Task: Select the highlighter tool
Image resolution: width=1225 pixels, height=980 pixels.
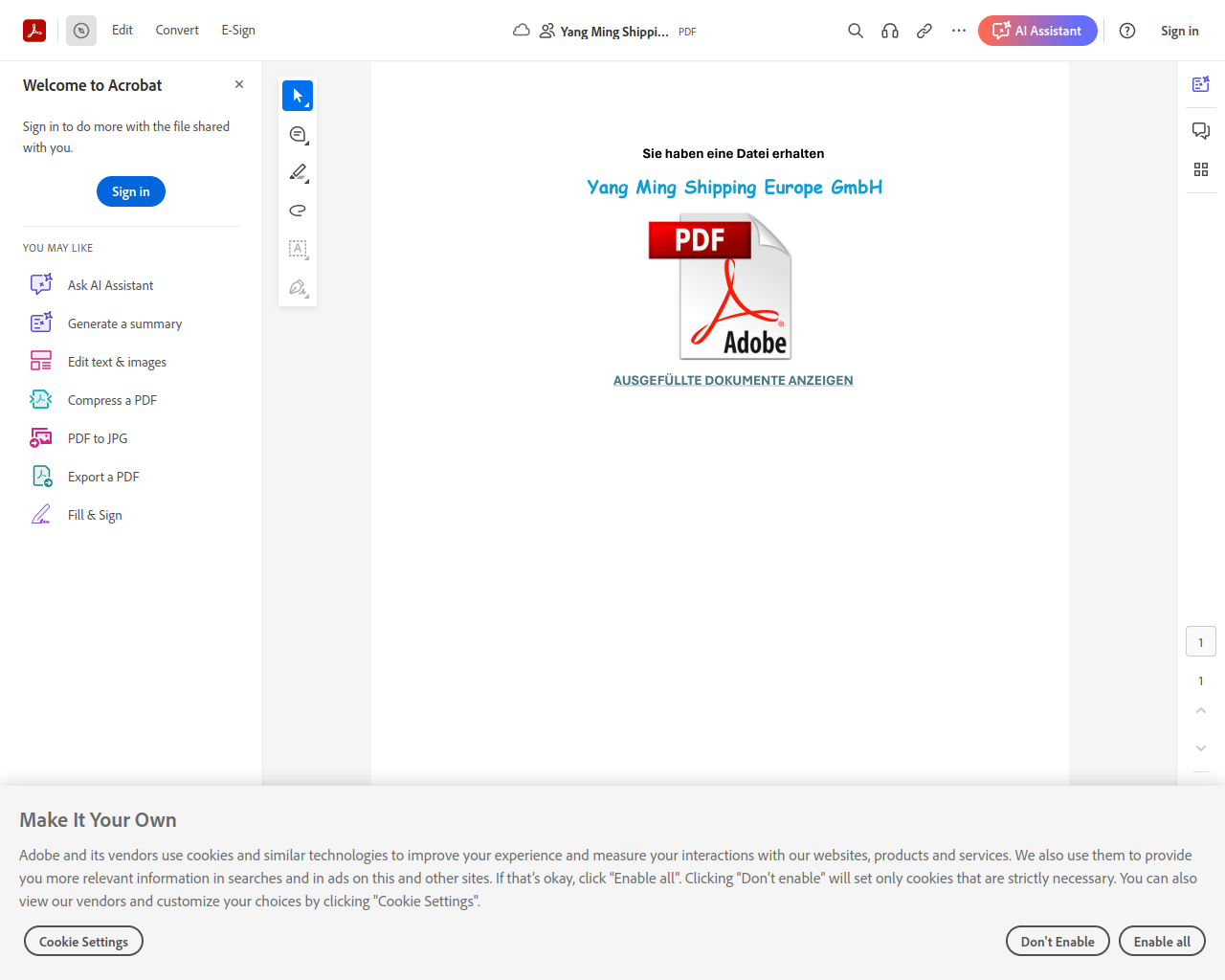Action: 298,172
